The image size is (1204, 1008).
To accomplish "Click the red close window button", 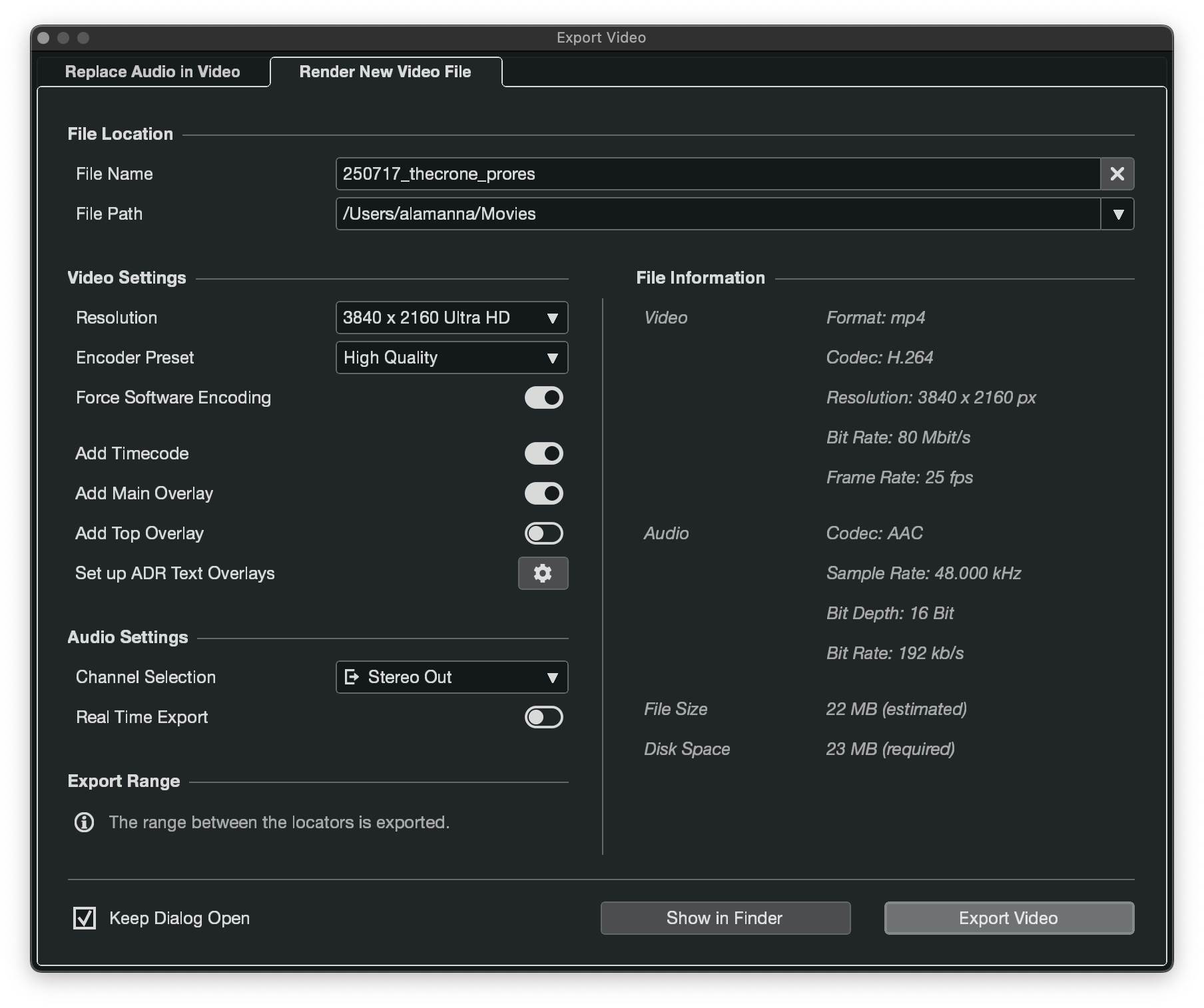I will coord(44,38).
